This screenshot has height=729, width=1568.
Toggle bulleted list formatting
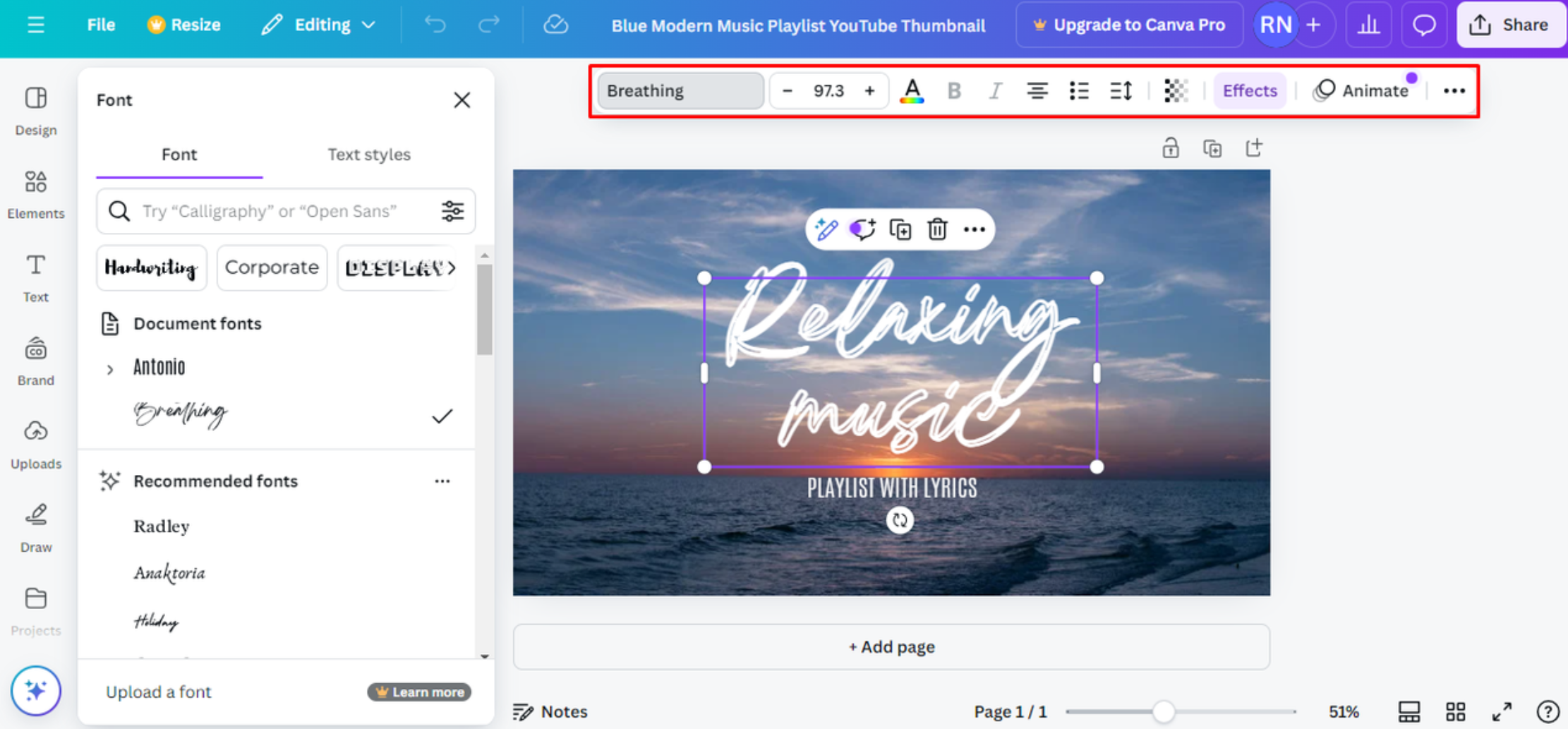[1078, 90]
